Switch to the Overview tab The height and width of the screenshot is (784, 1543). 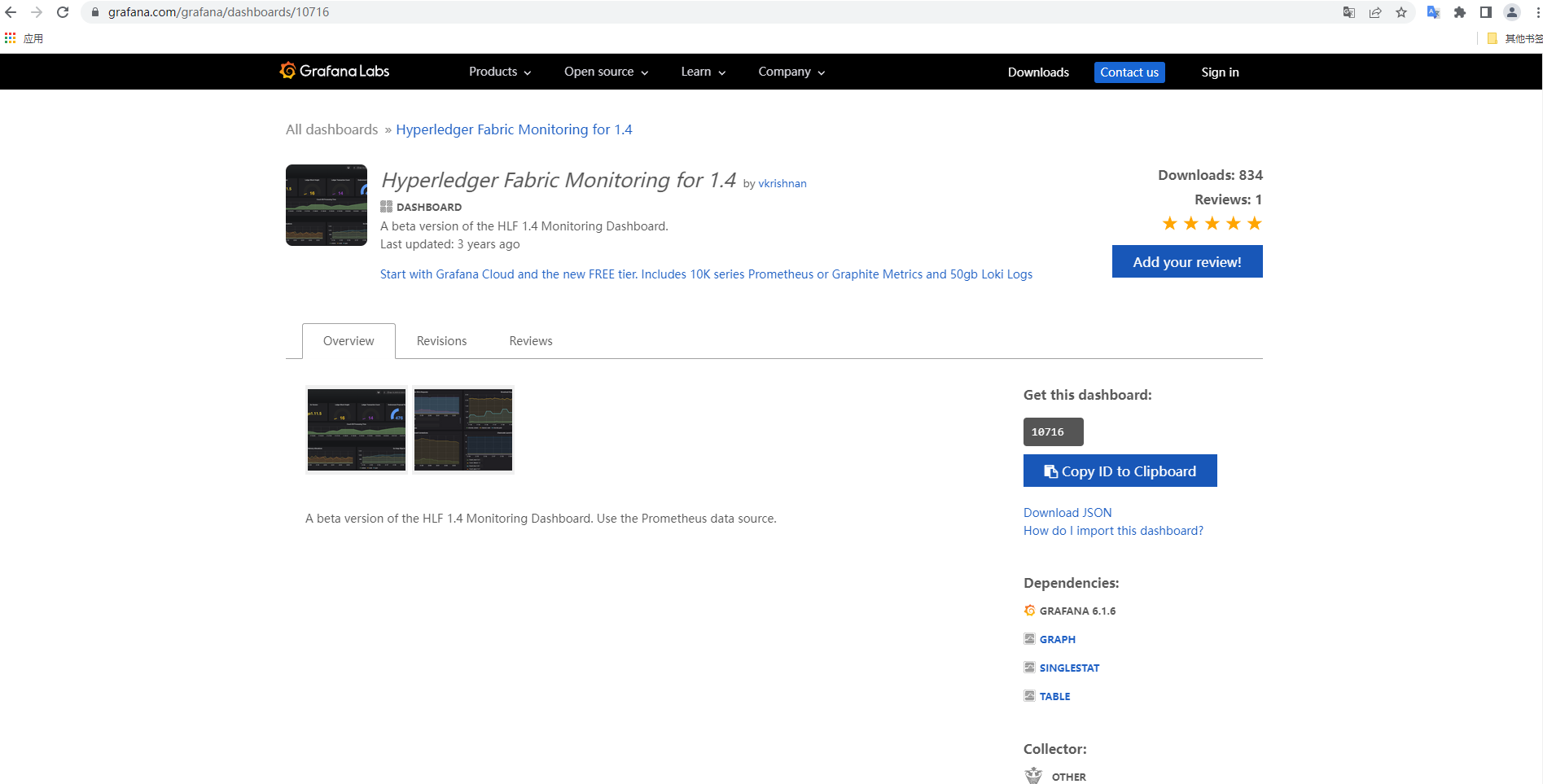348,341
